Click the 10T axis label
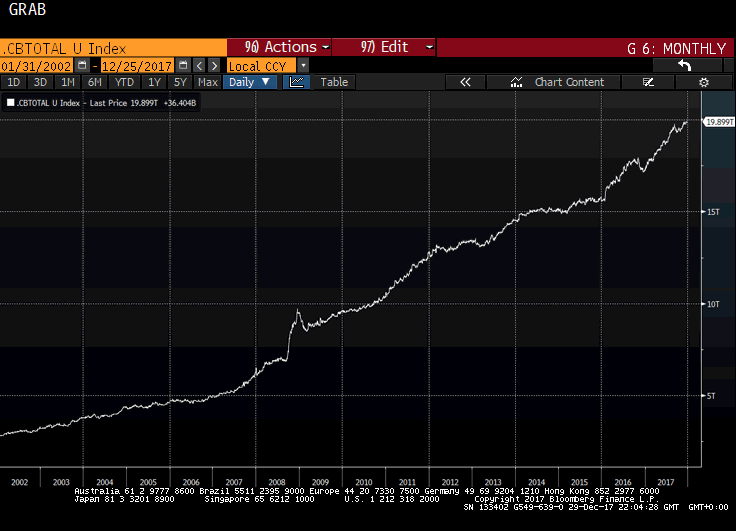The width and height of the screenshot is (736, 531). 713,304
